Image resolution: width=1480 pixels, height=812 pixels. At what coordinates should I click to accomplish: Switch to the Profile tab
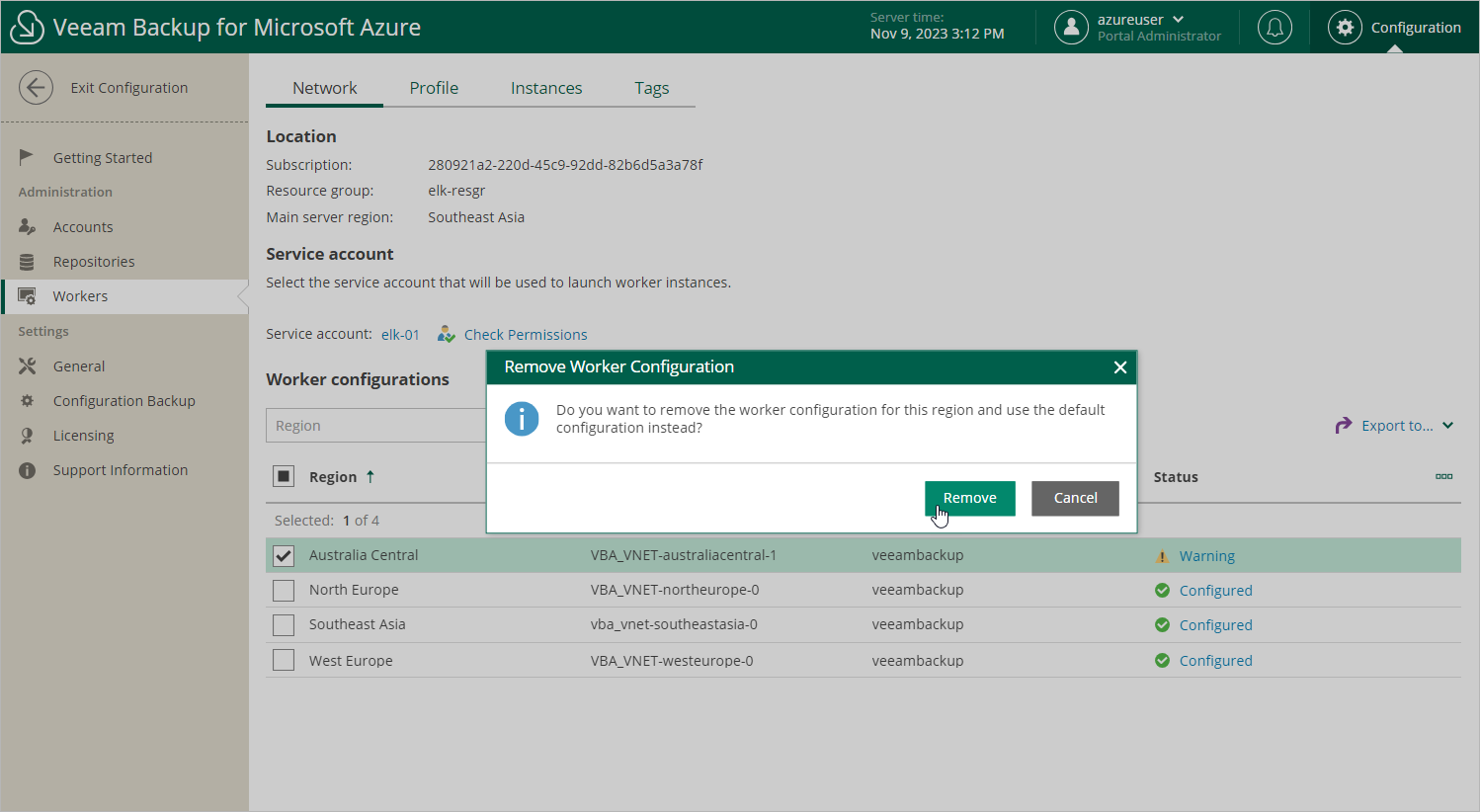434,88
